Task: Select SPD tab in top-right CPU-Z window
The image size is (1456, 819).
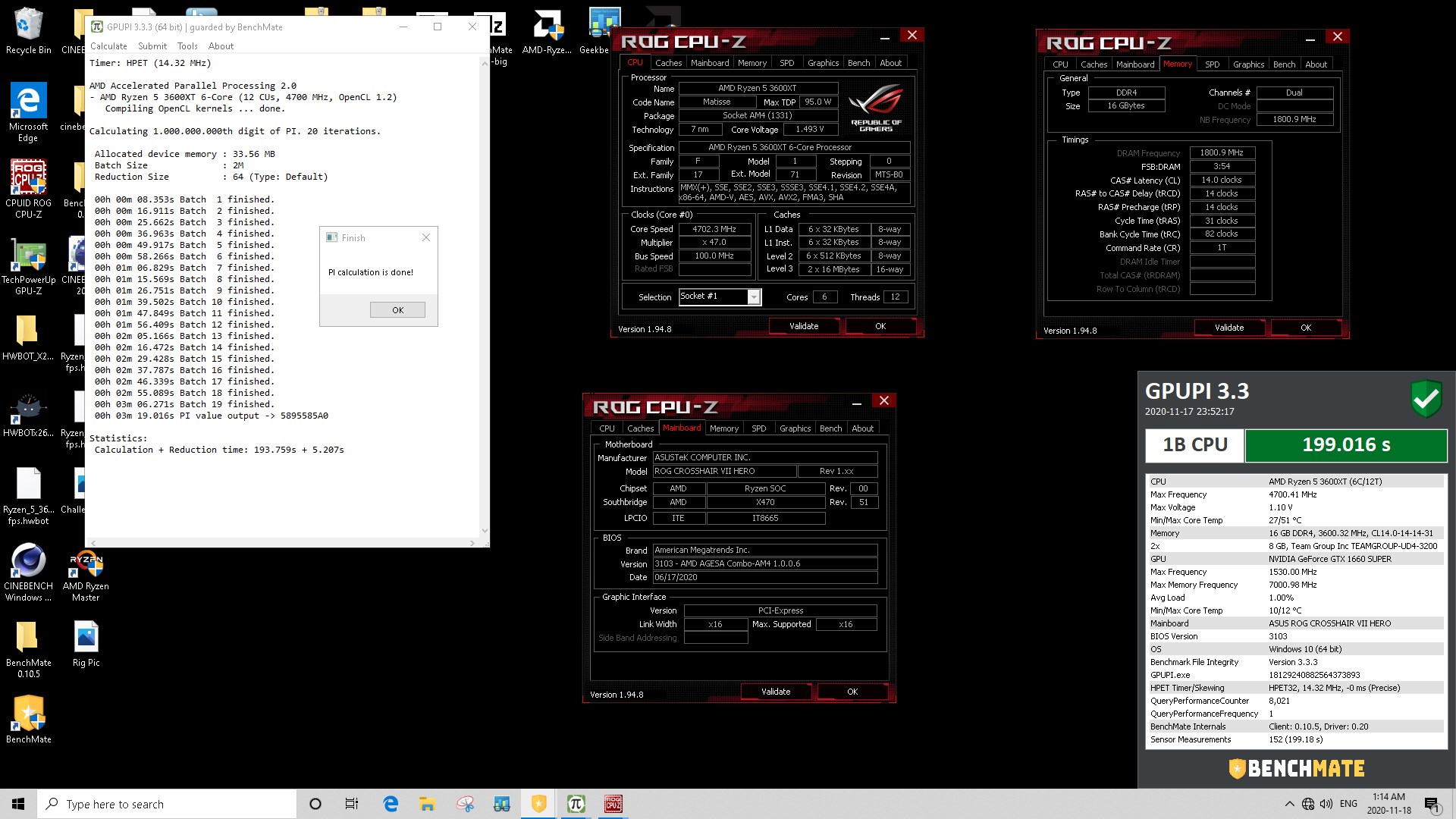Action: pyautogui.click(x=1212, y=64)
